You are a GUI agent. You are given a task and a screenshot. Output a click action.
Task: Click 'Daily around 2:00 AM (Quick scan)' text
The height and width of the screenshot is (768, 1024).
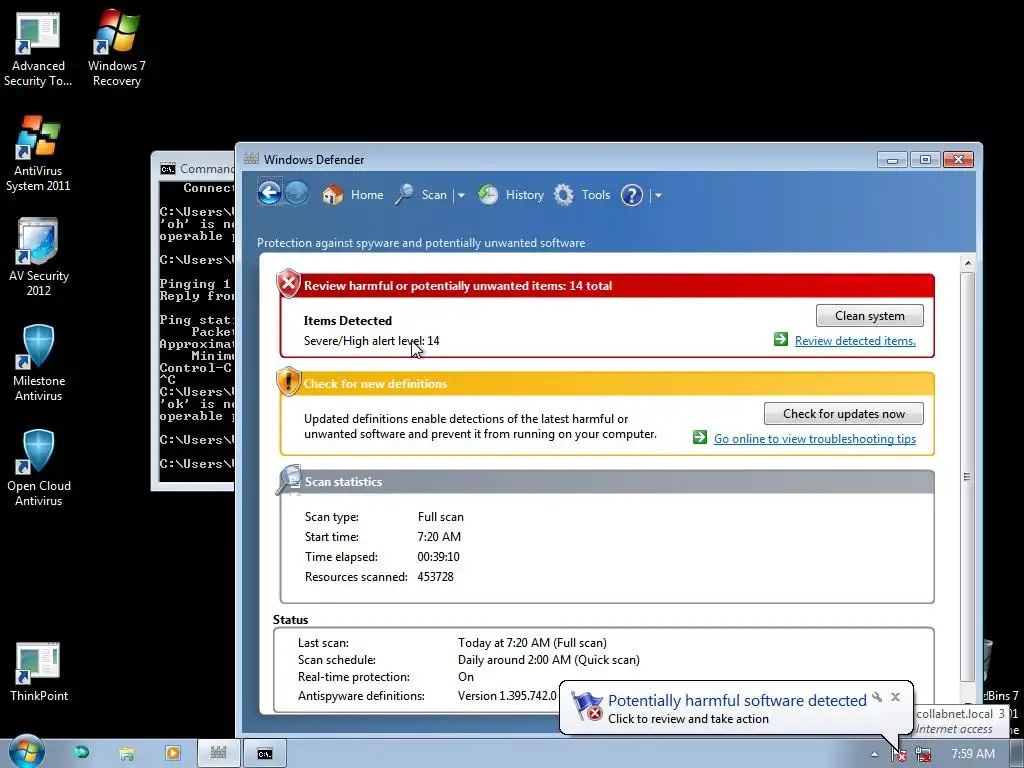pos(549,660)
